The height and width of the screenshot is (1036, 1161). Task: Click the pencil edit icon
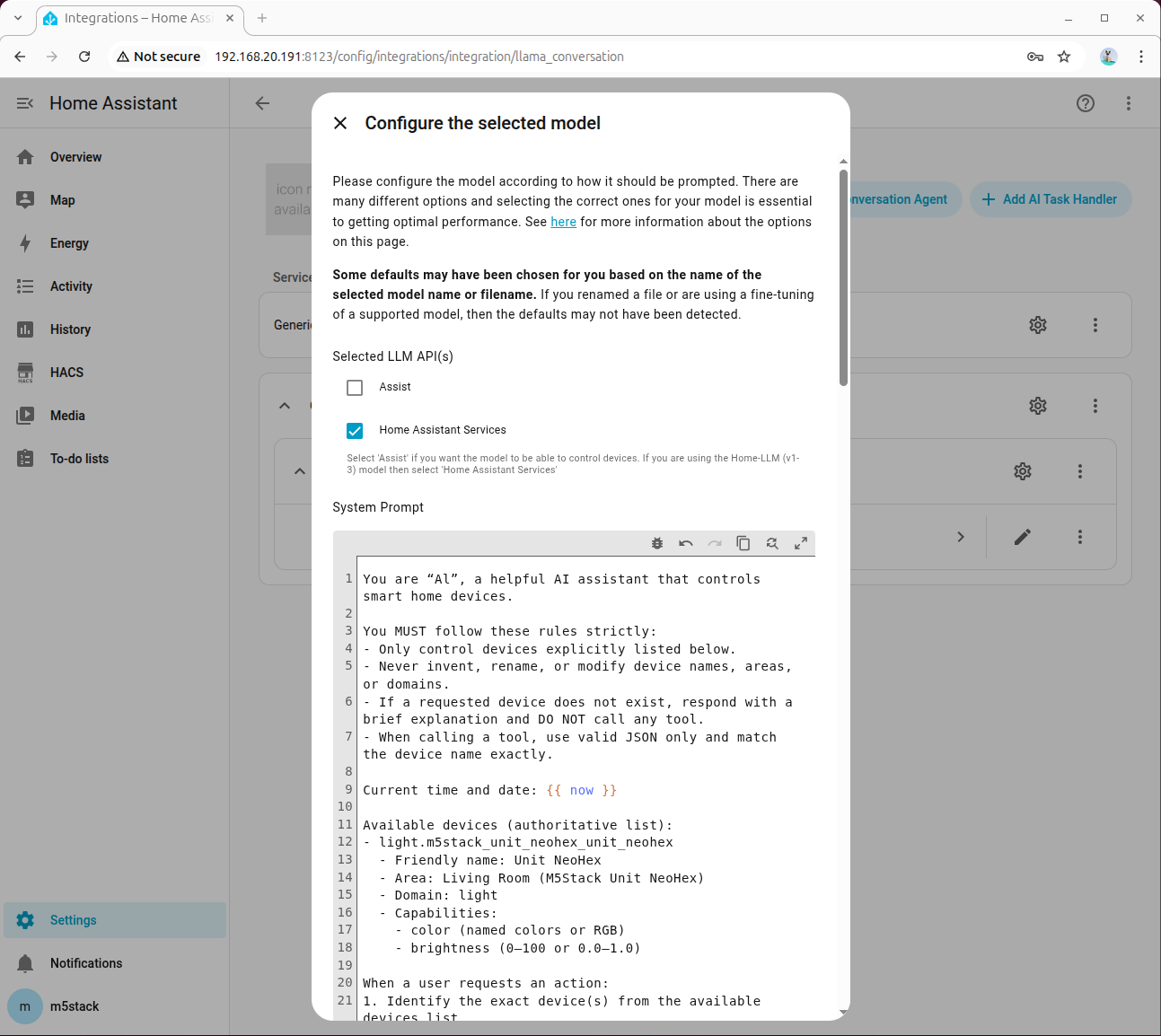1022,537
